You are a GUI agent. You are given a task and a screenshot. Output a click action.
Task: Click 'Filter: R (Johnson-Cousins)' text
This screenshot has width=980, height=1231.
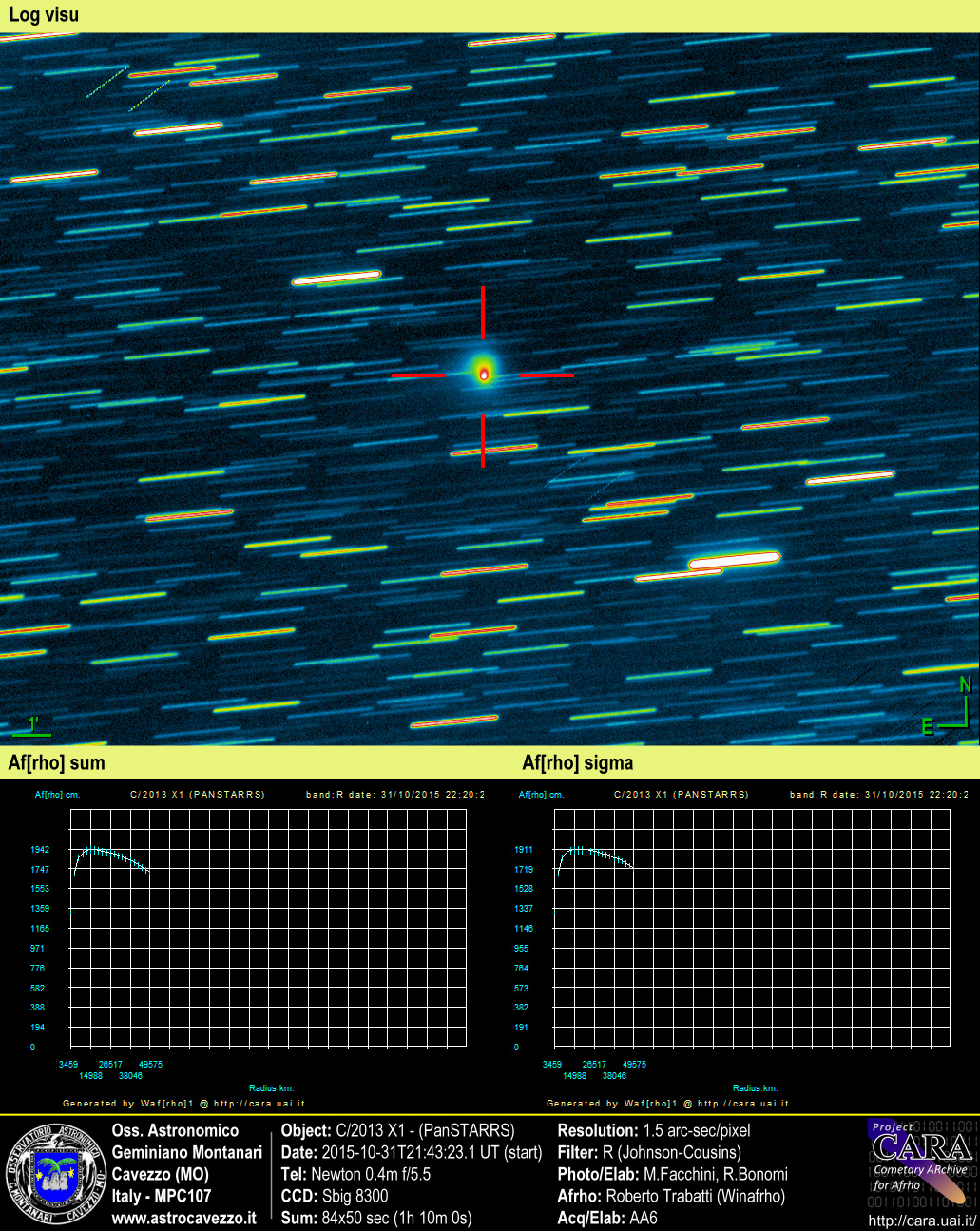(649, 1152)
